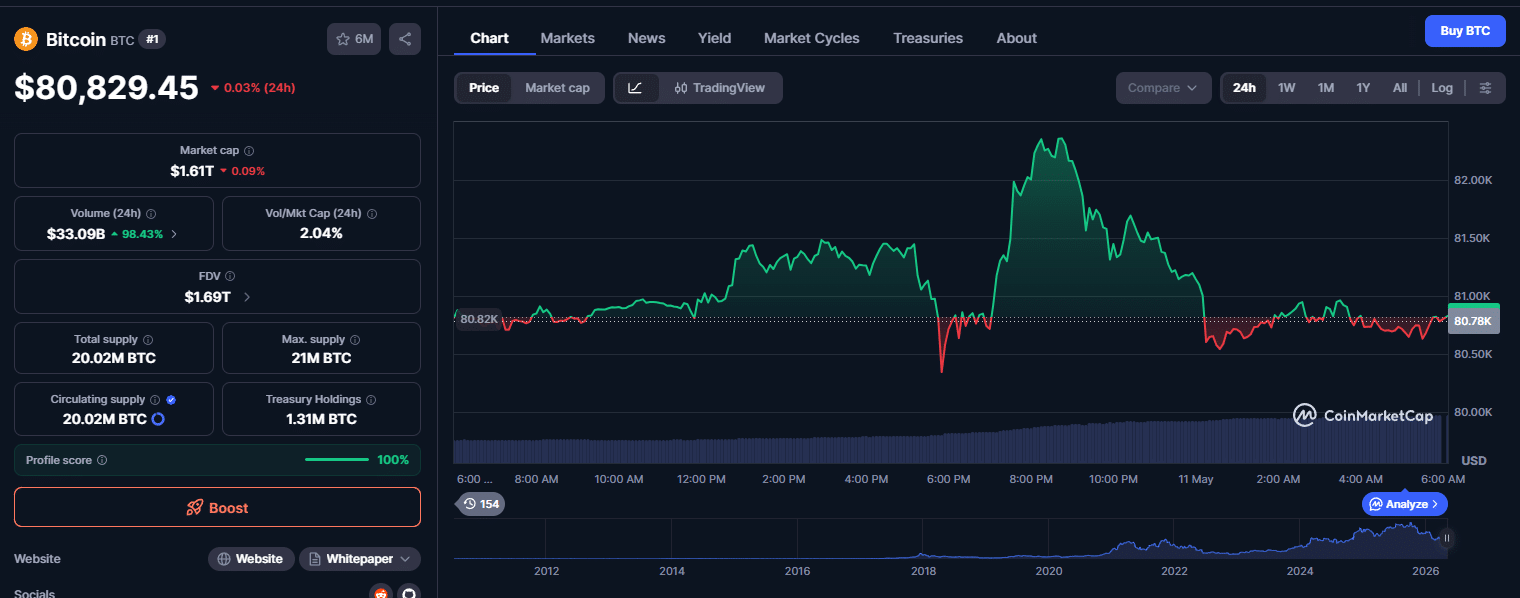Open the About tab
This screenshot has width=1520, height=598.
click(1016, 38)
